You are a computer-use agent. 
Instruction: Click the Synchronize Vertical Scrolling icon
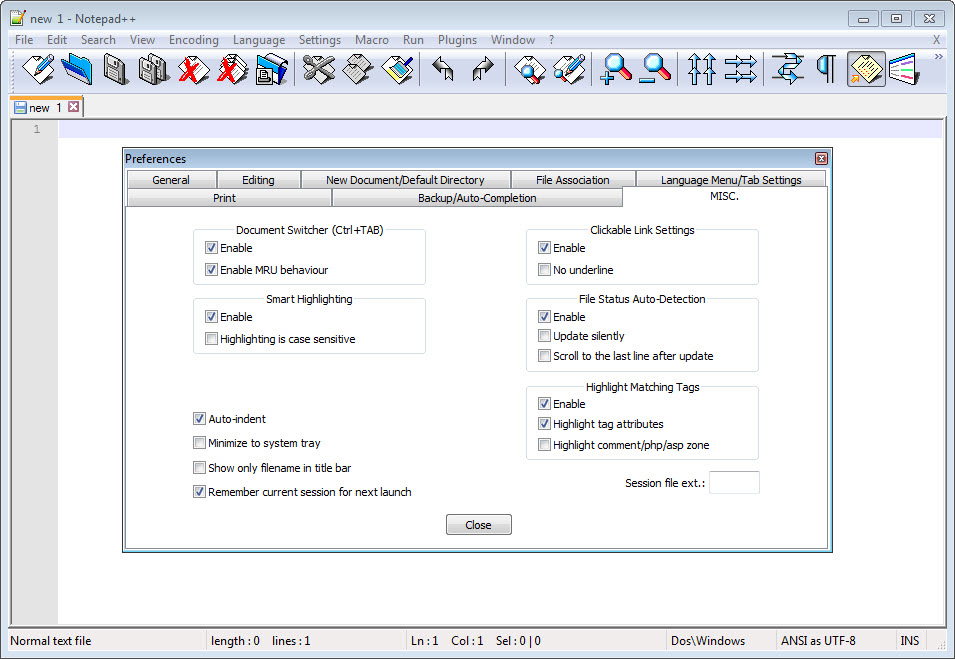pos(702,69)
